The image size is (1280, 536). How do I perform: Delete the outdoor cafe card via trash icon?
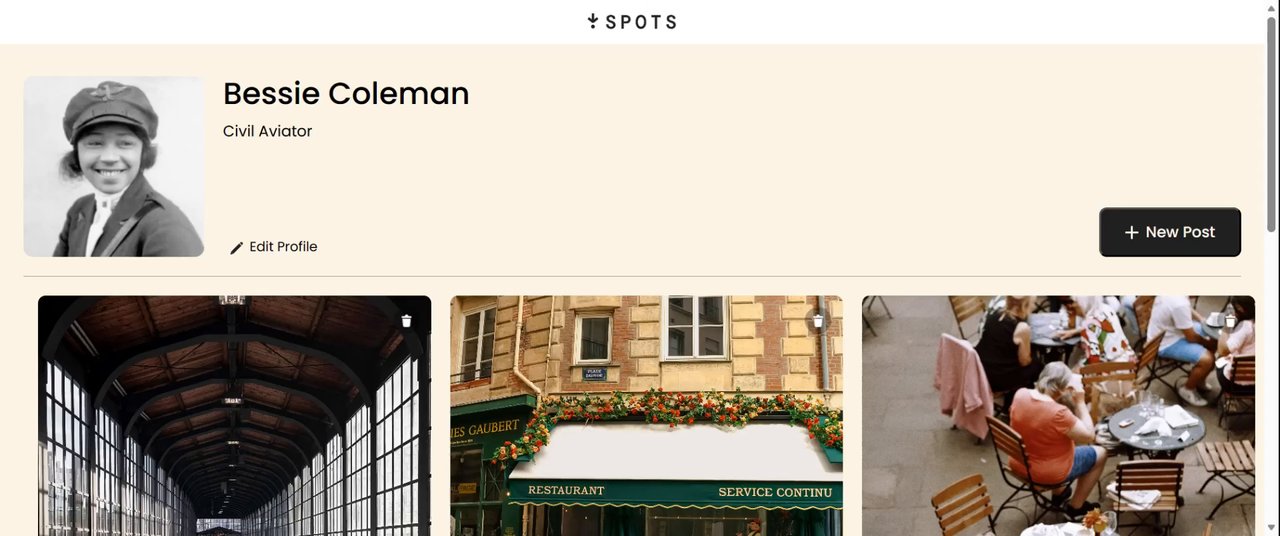click(x=1230, y=321)
